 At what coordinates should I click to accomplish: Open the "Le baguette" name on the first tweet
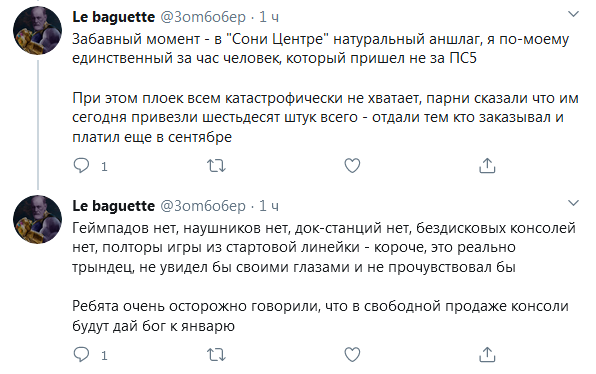pos(113,17)
